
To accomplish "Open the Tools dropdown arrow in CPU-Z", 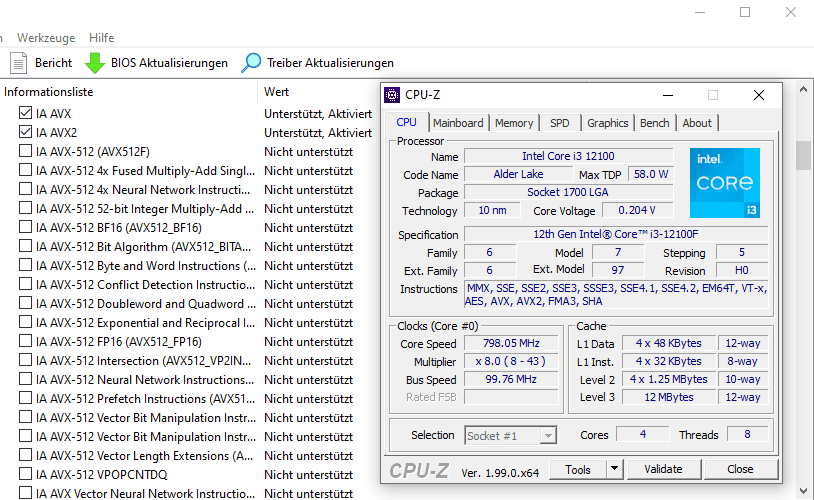I will tap(615, 469).
